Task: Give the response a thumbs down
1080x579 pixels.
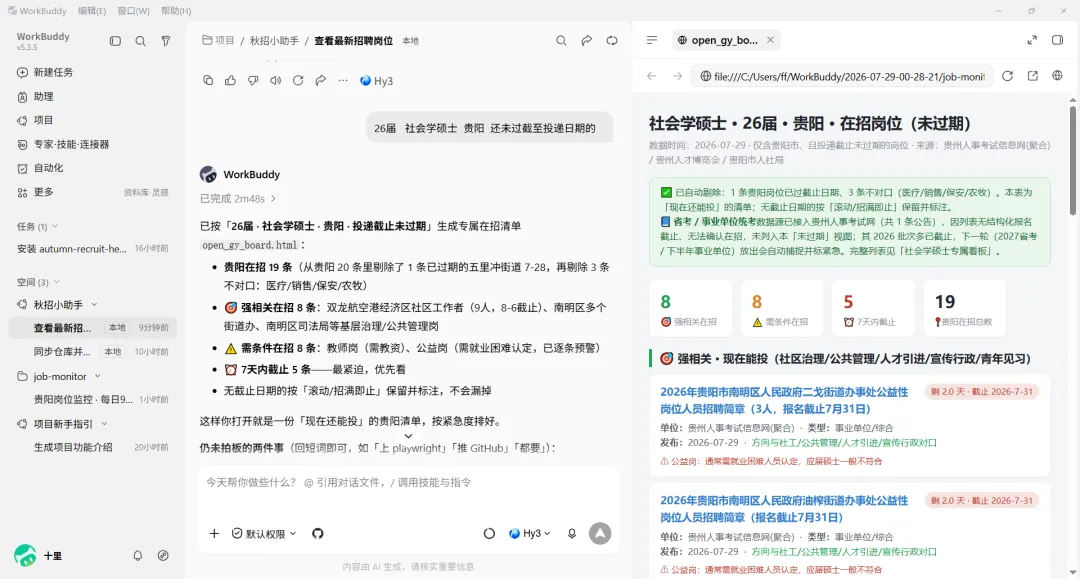Action: coord(253,81)
